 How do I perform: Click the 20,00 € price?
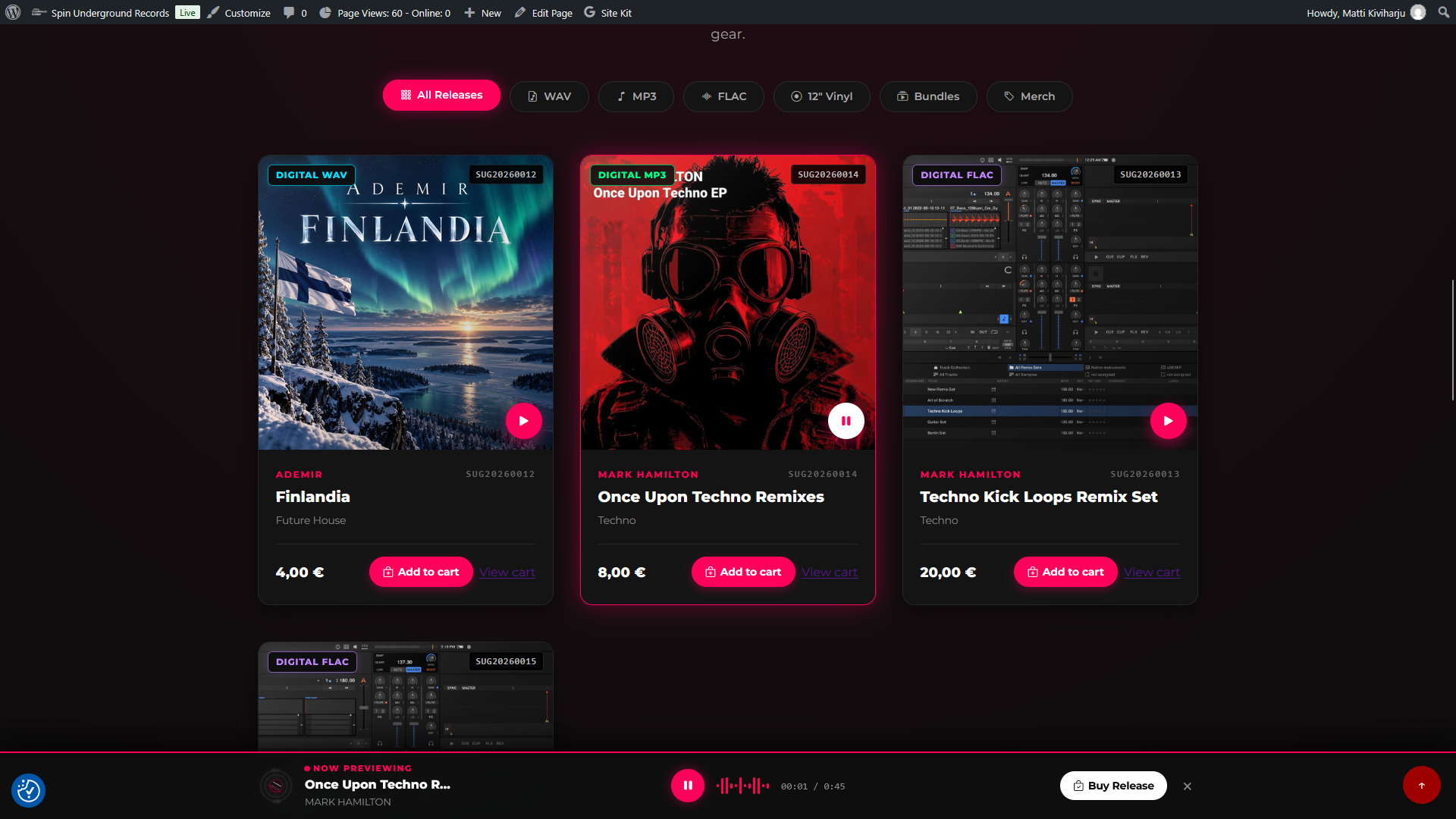tap(948, 573)
